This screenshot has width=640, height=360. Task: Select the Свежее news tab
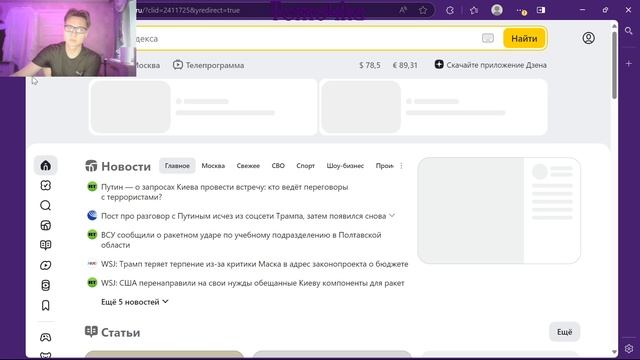coord(248,166)
